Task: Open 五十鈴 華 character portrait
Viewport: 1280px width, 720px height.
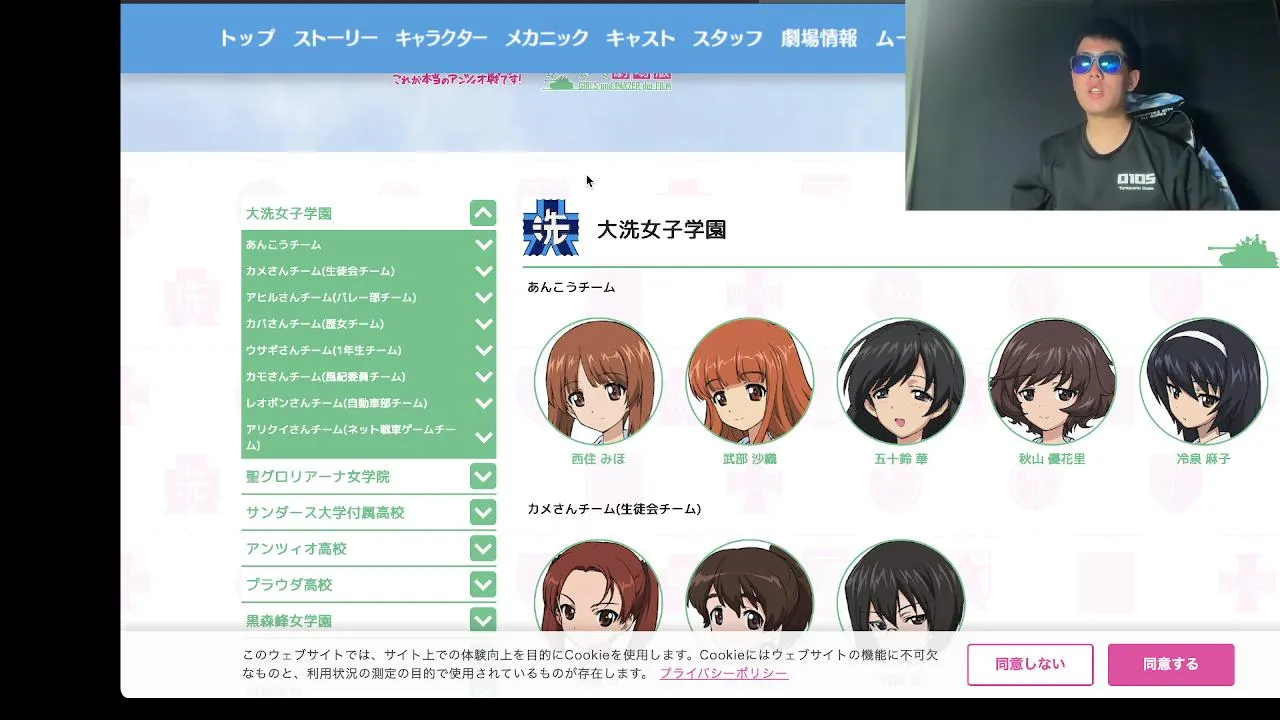Action: click(901, 381)
